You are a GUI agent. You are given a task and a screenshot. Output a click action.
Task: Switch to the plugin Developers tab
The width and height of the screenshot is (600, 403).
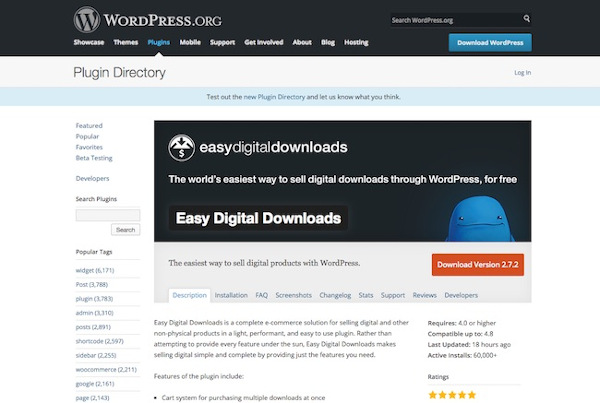(x=461, y=295)
